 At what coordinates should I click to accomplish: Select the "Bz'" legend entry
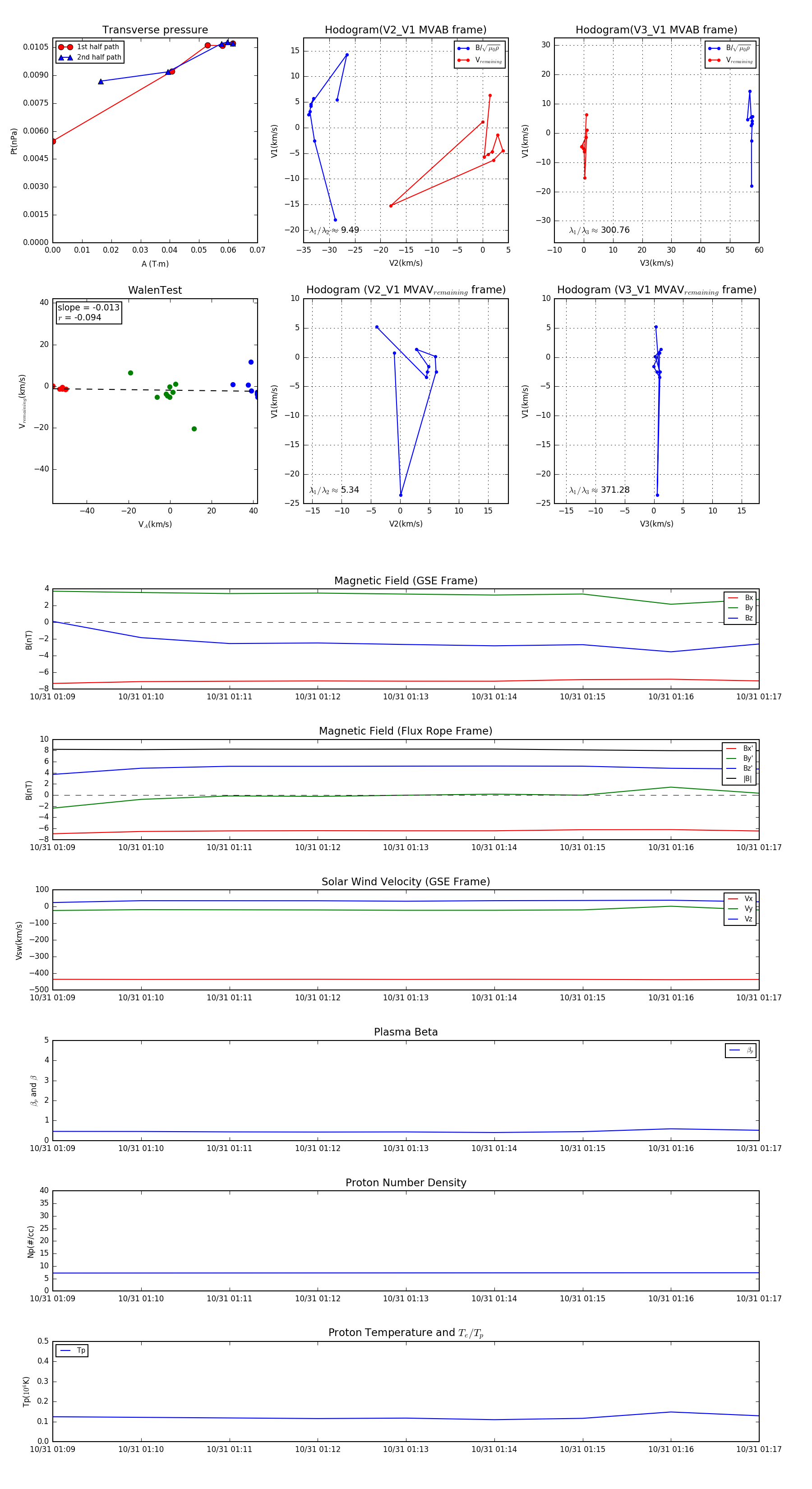coord(739,768)
